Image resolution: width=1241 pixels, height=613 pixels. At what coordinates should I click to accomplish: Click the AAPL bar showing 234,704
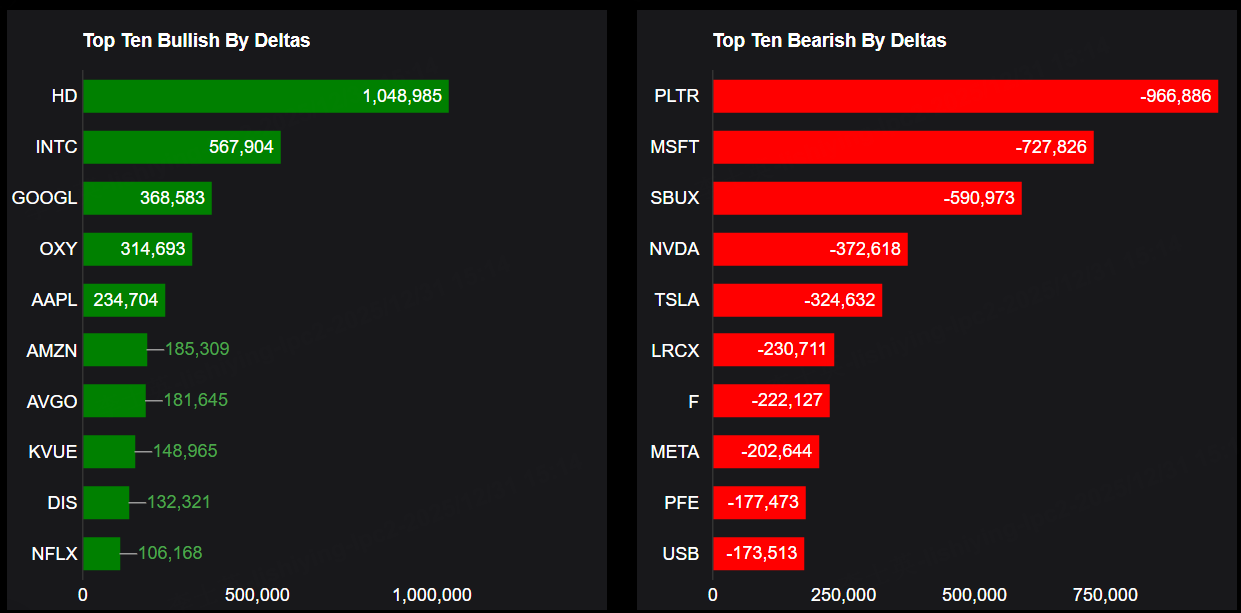pyautogui.click(x=124, y=300)
